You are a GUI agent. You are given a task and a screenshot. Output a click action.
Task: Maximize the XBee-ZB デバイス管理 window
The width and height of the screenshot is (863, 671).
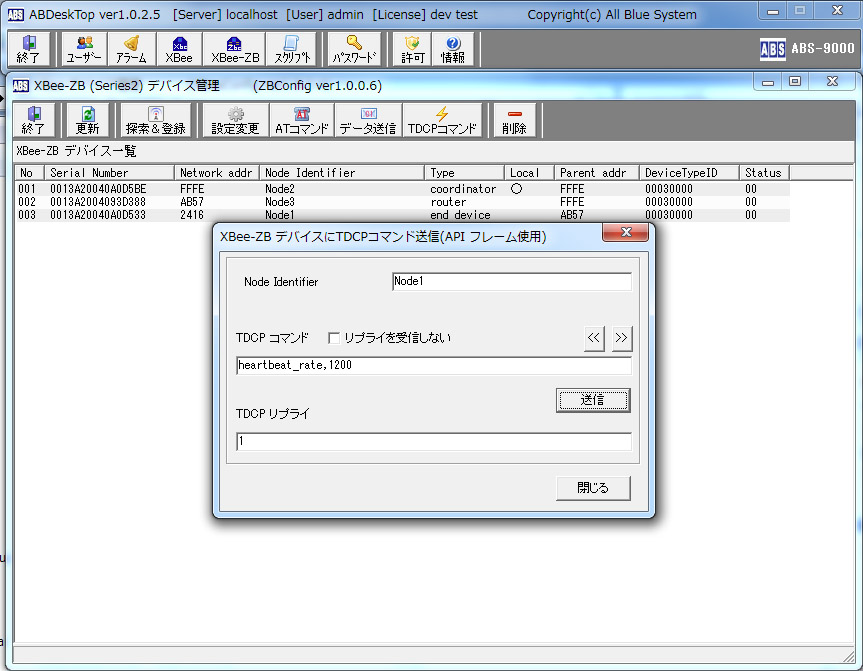[x=795, y=82]
